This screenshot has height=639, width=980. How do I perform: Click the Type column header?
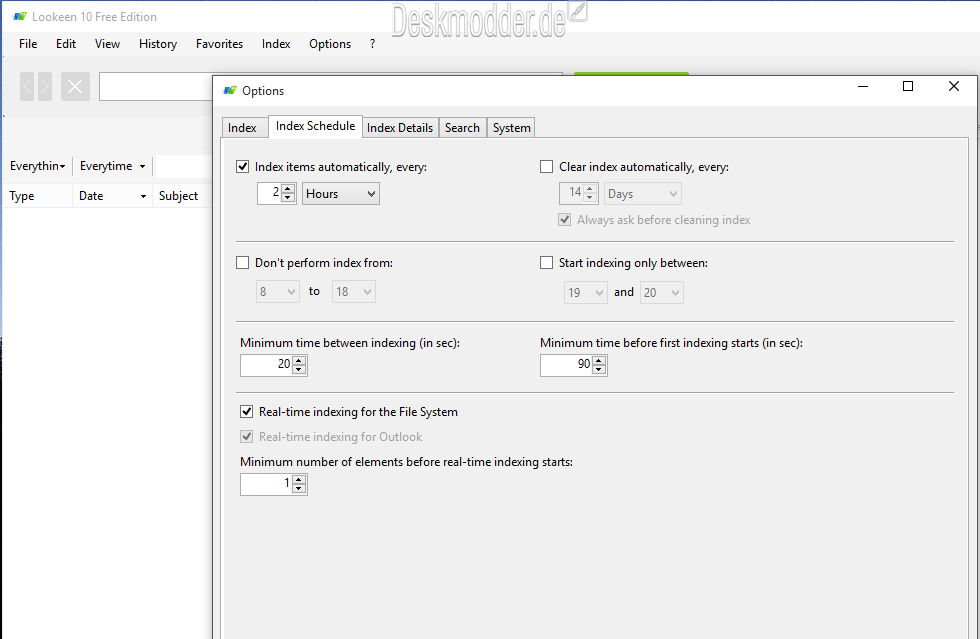38,196
